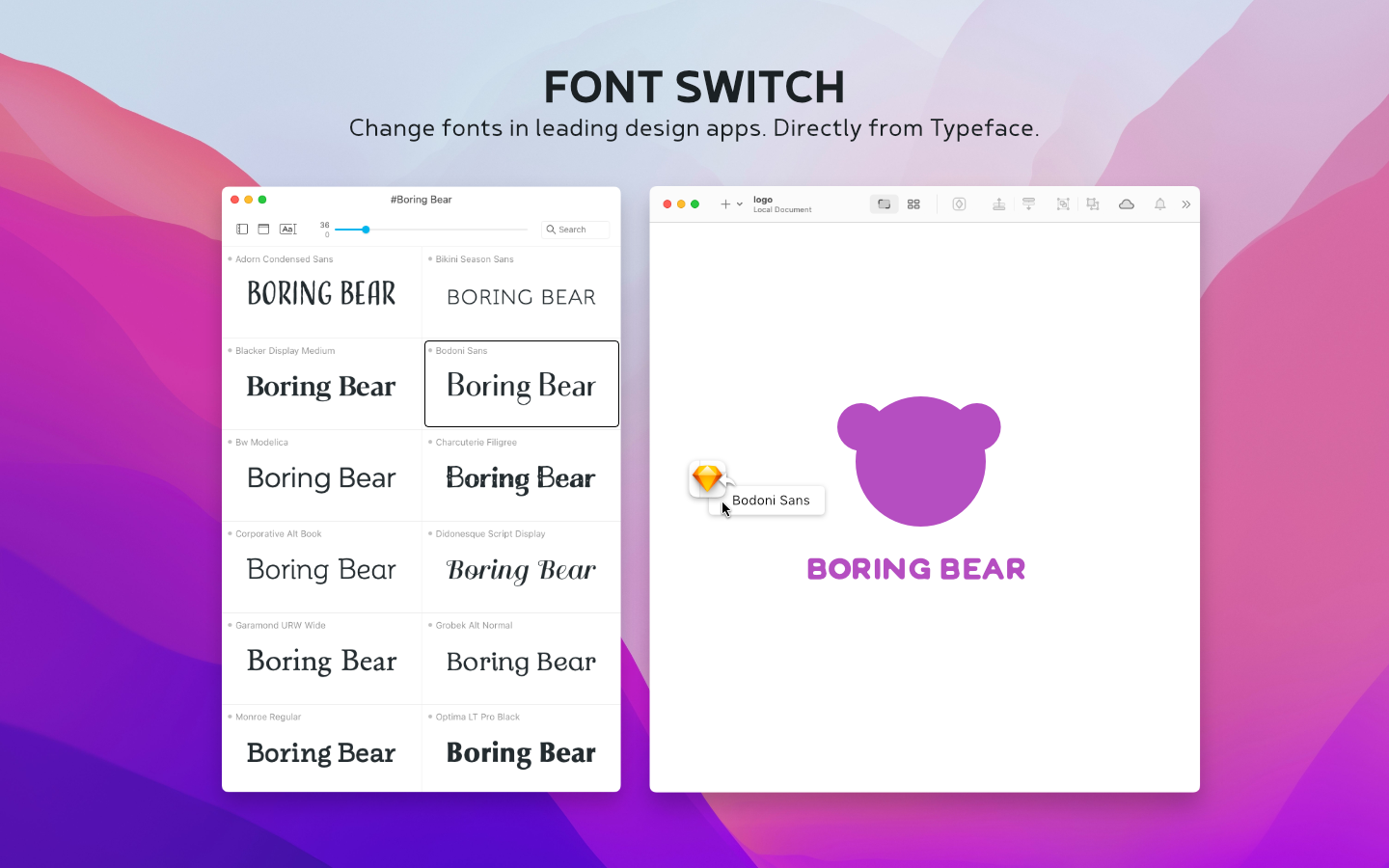Click the Sketch app icon near the cursor
This screenshot has width=1389, height=868.
[x=709, y=478]
